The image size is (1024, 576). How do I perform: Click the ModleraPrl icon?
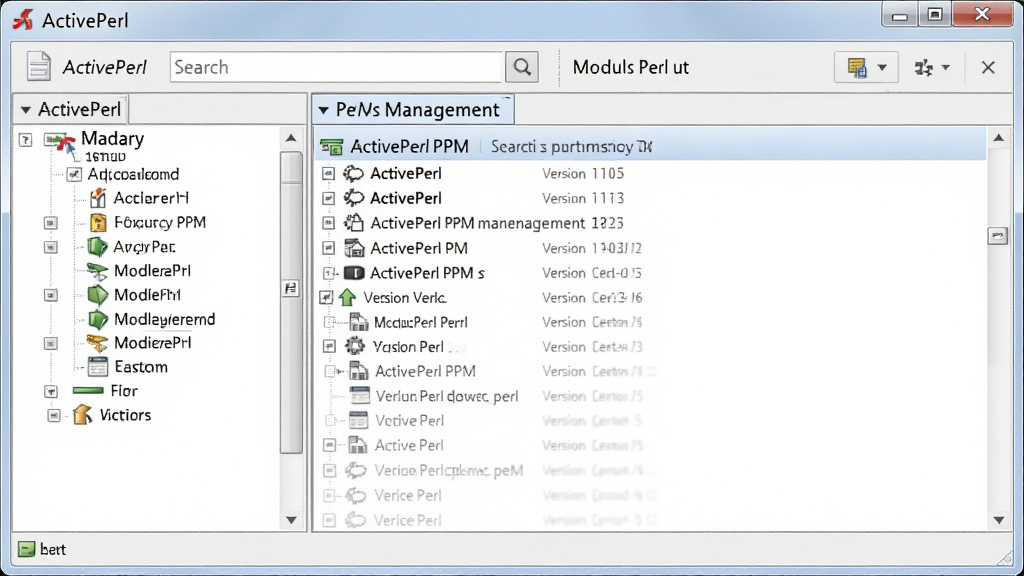(x=97, y=271)
